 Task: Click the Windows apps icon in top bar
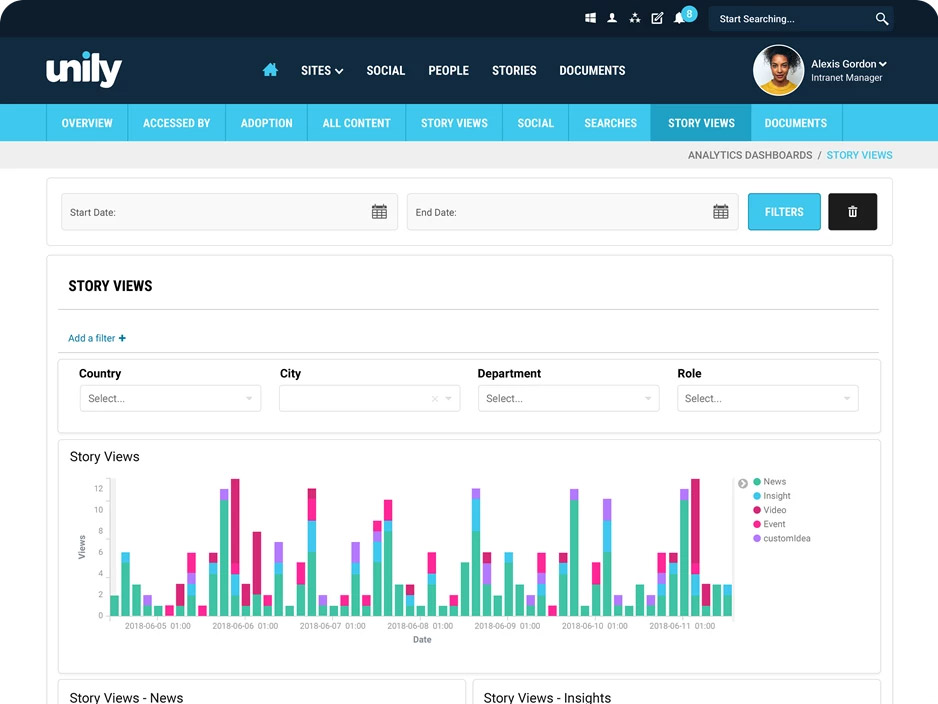(x=591, y=18)
